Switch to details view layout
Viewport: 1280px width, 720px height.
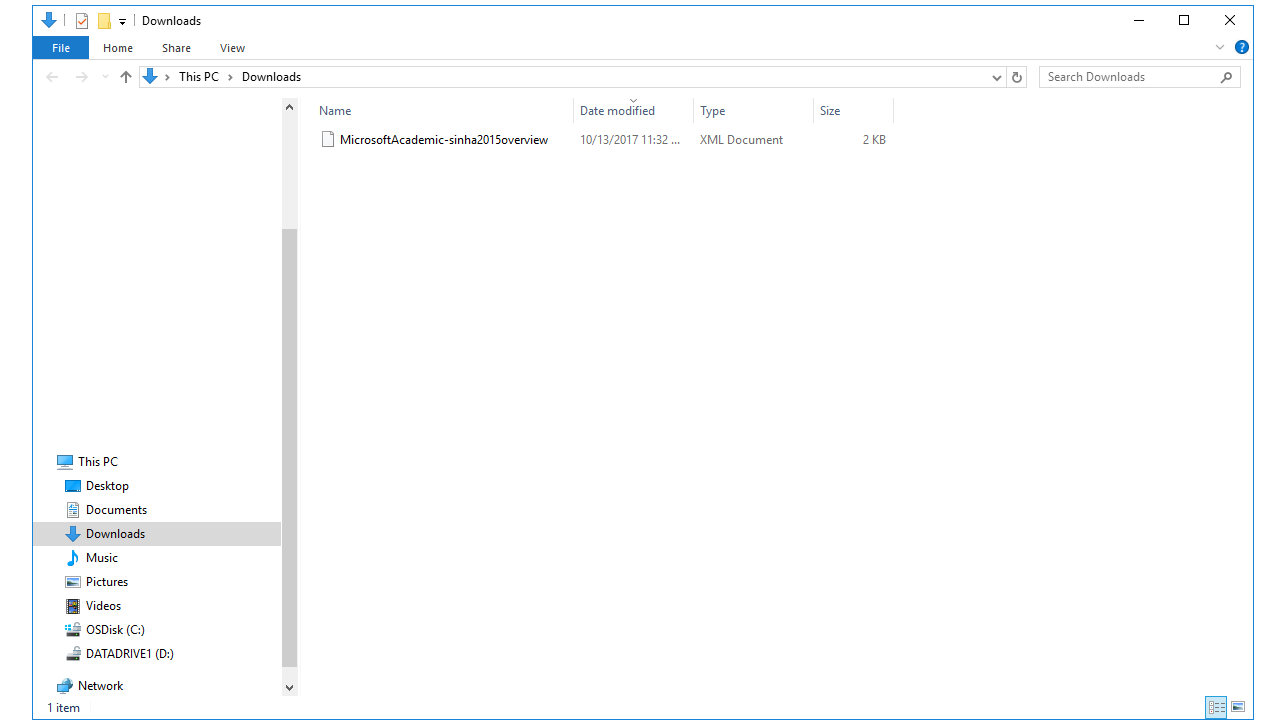pyautogui.click(x=1216, y=707)
